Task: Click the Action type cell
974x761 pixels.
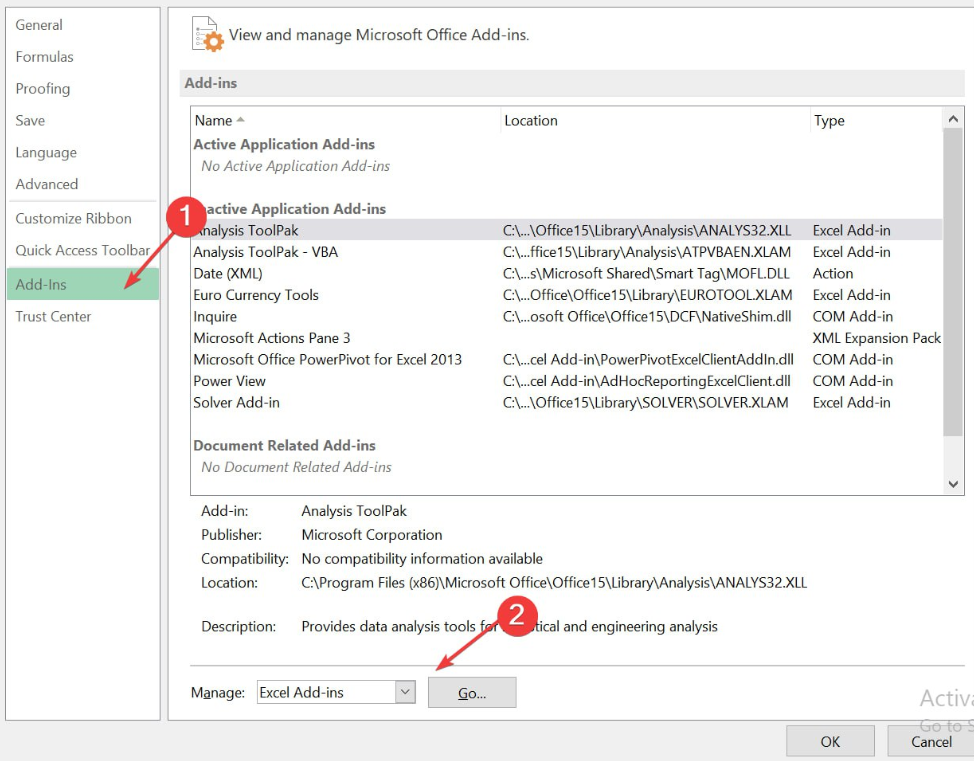Action: (832, 274)
